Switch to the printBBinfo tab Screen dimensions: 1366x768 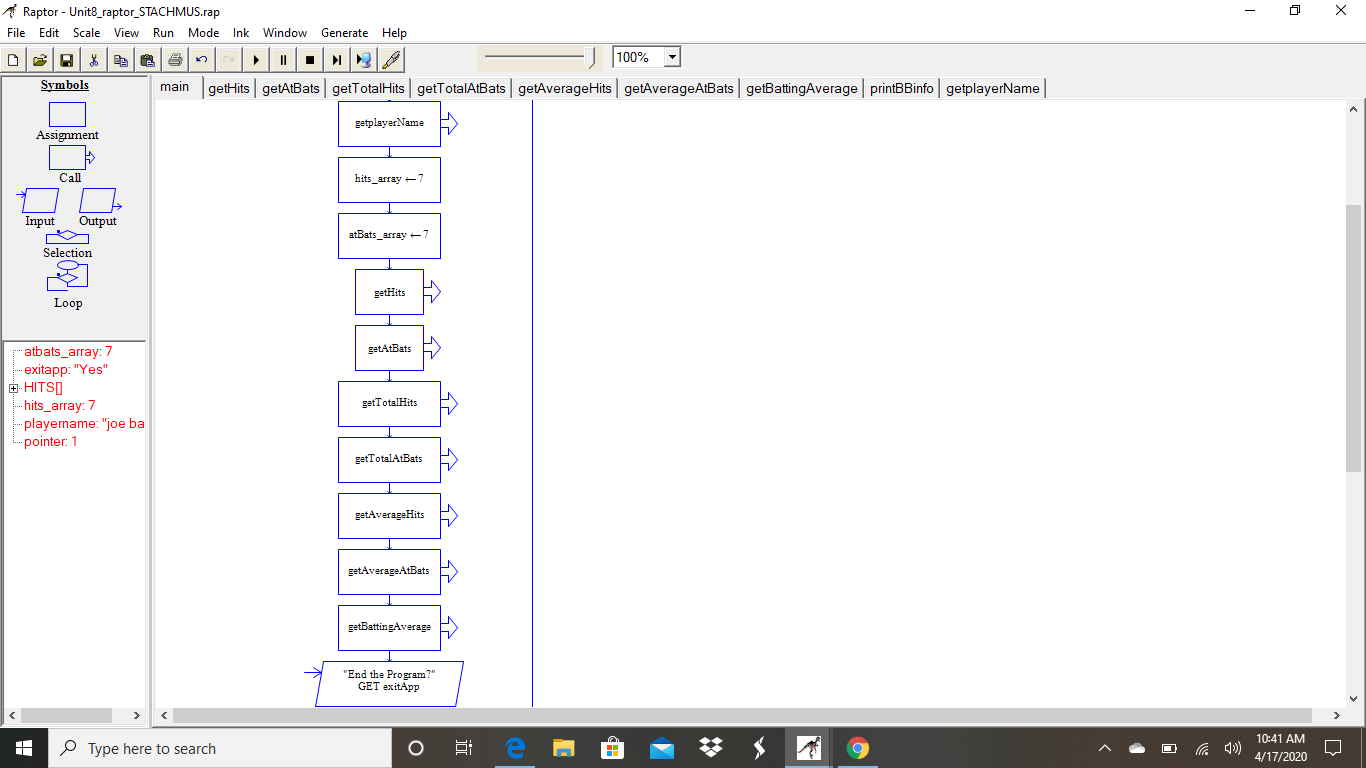pos(901,88)
